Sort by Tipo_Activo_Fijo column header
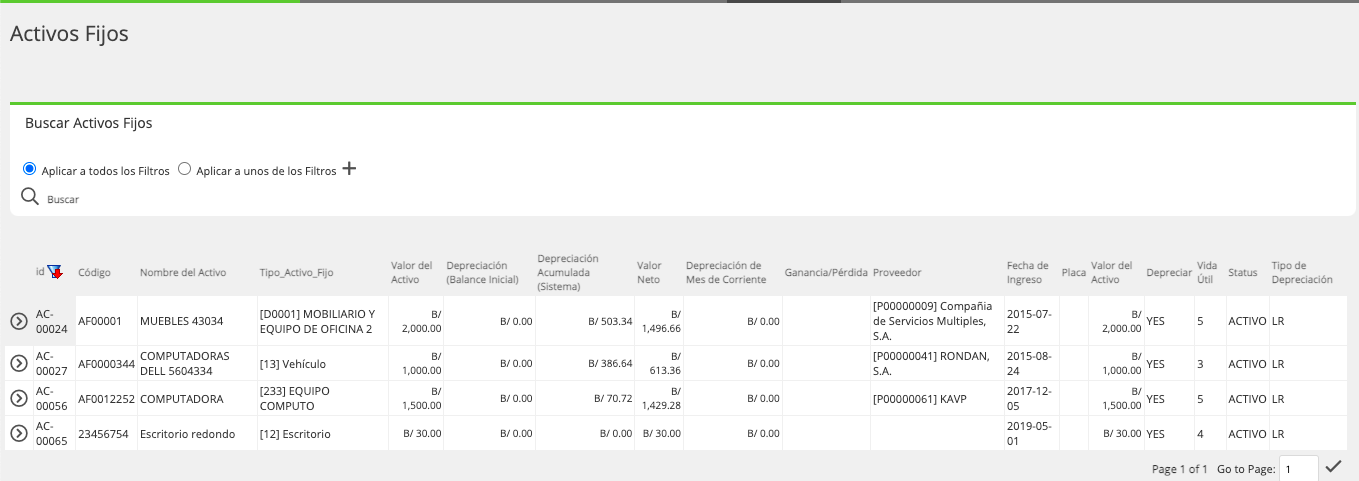 (x=296, y=272)
